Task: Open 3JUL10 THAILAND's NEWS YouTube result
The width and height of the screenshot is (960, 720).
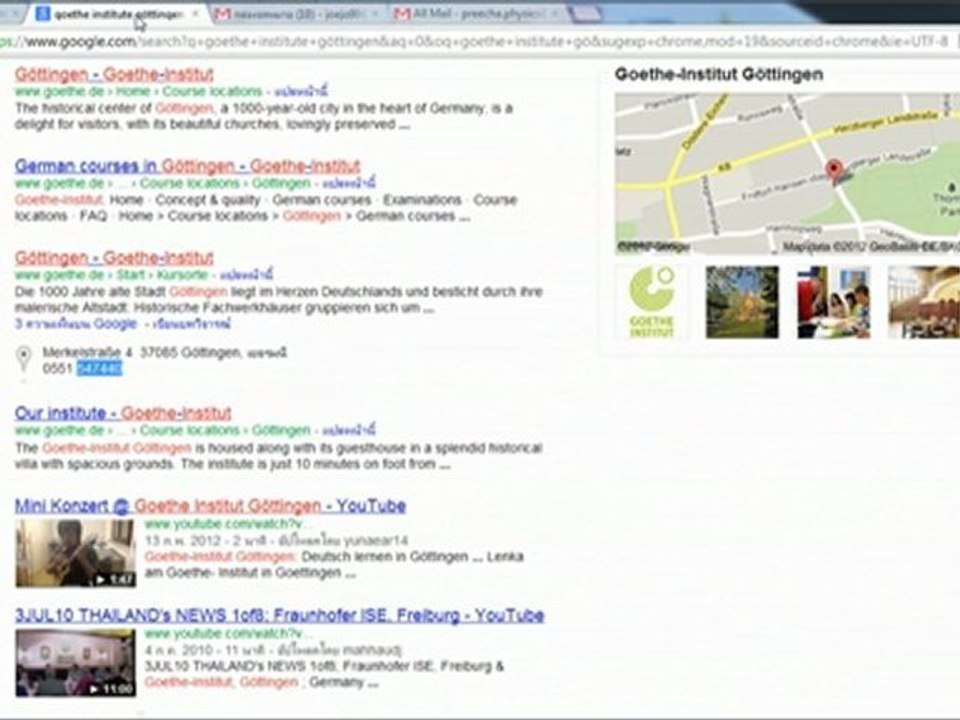Action: pos(279,615)
